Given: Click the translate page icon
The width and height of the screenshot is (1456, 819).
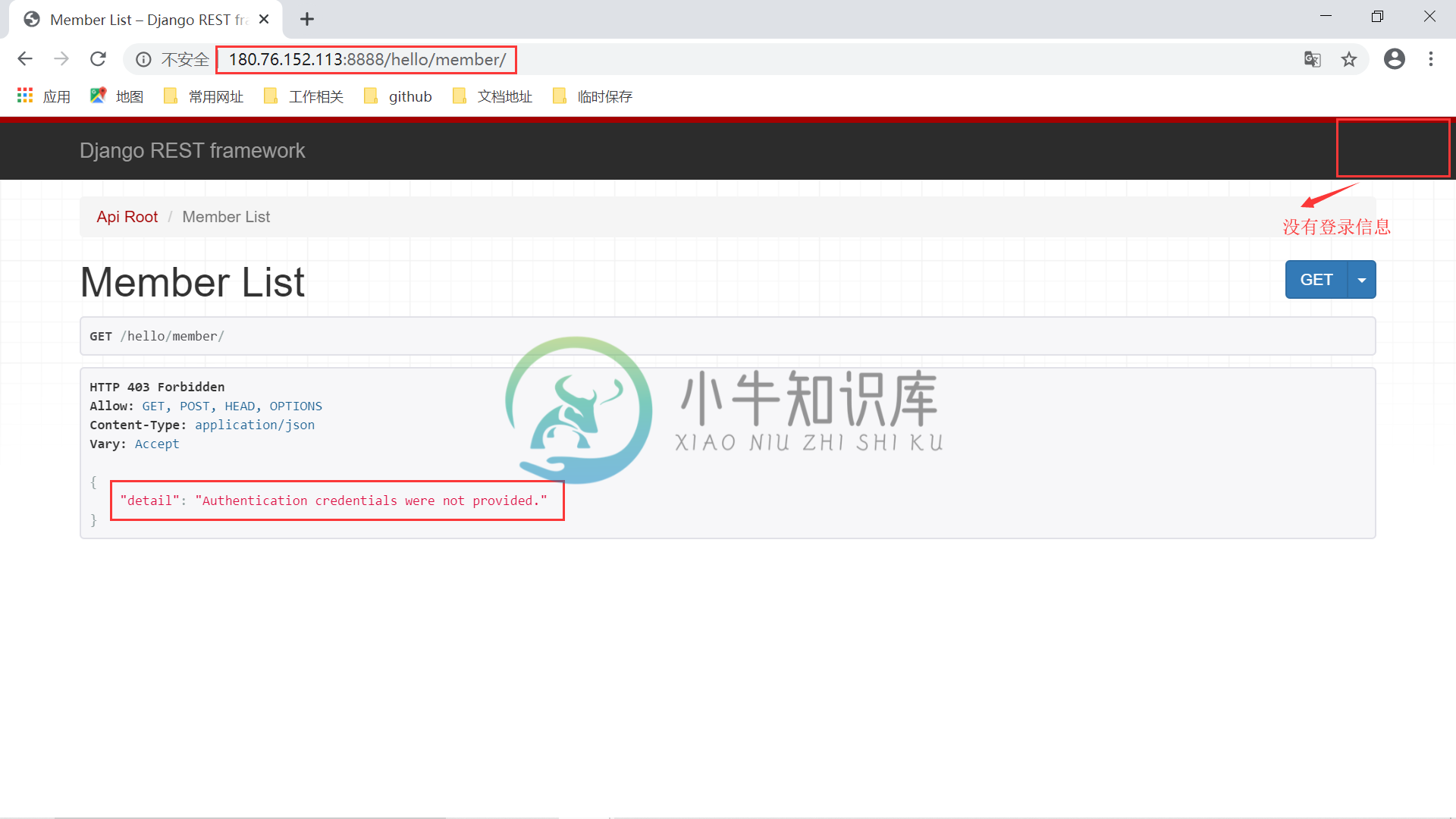Looking at the screenshot, I should (x=1313, y=59).
